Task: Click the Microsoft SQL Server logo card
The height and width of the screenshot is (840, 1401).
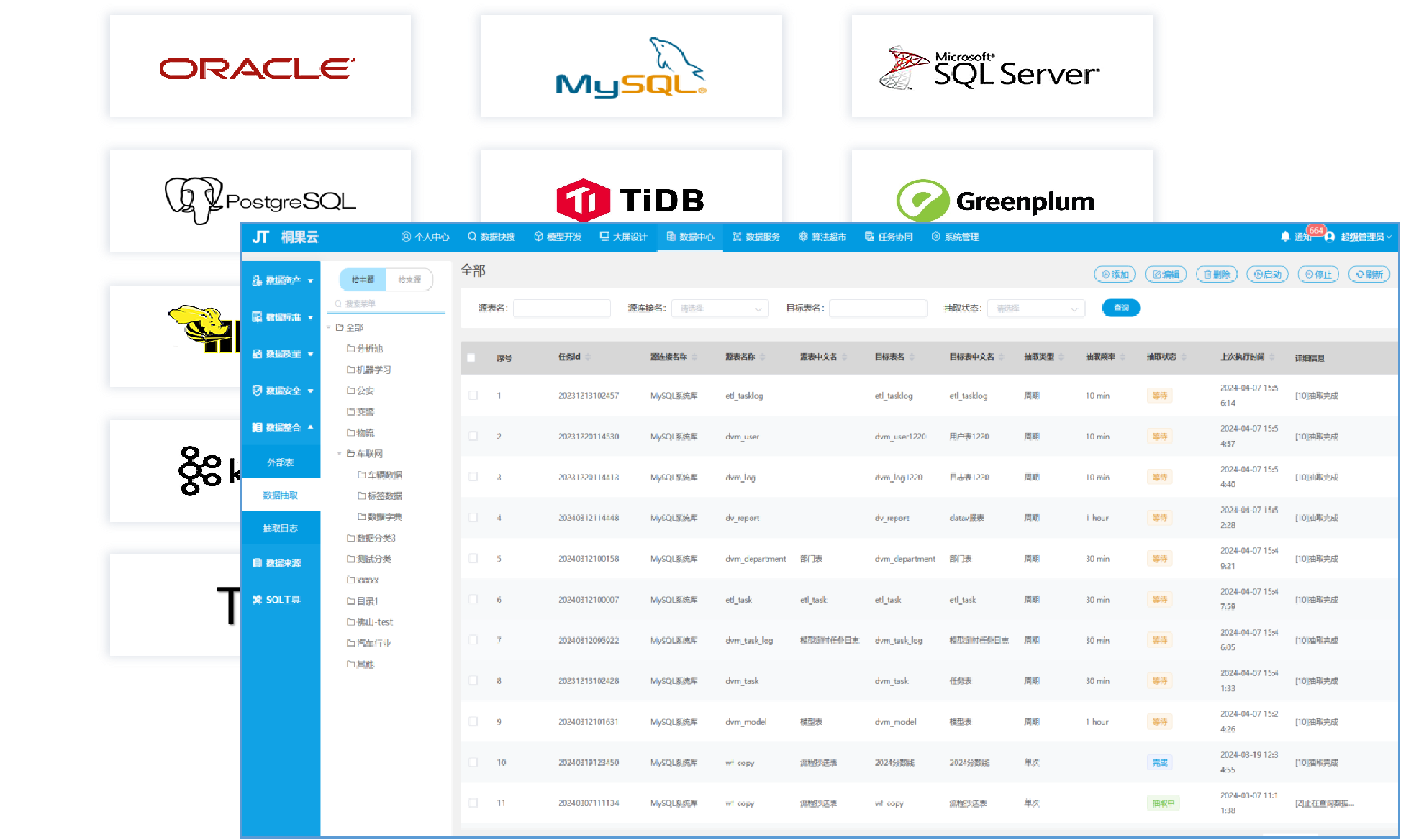Action: (x=1002, y=66)
